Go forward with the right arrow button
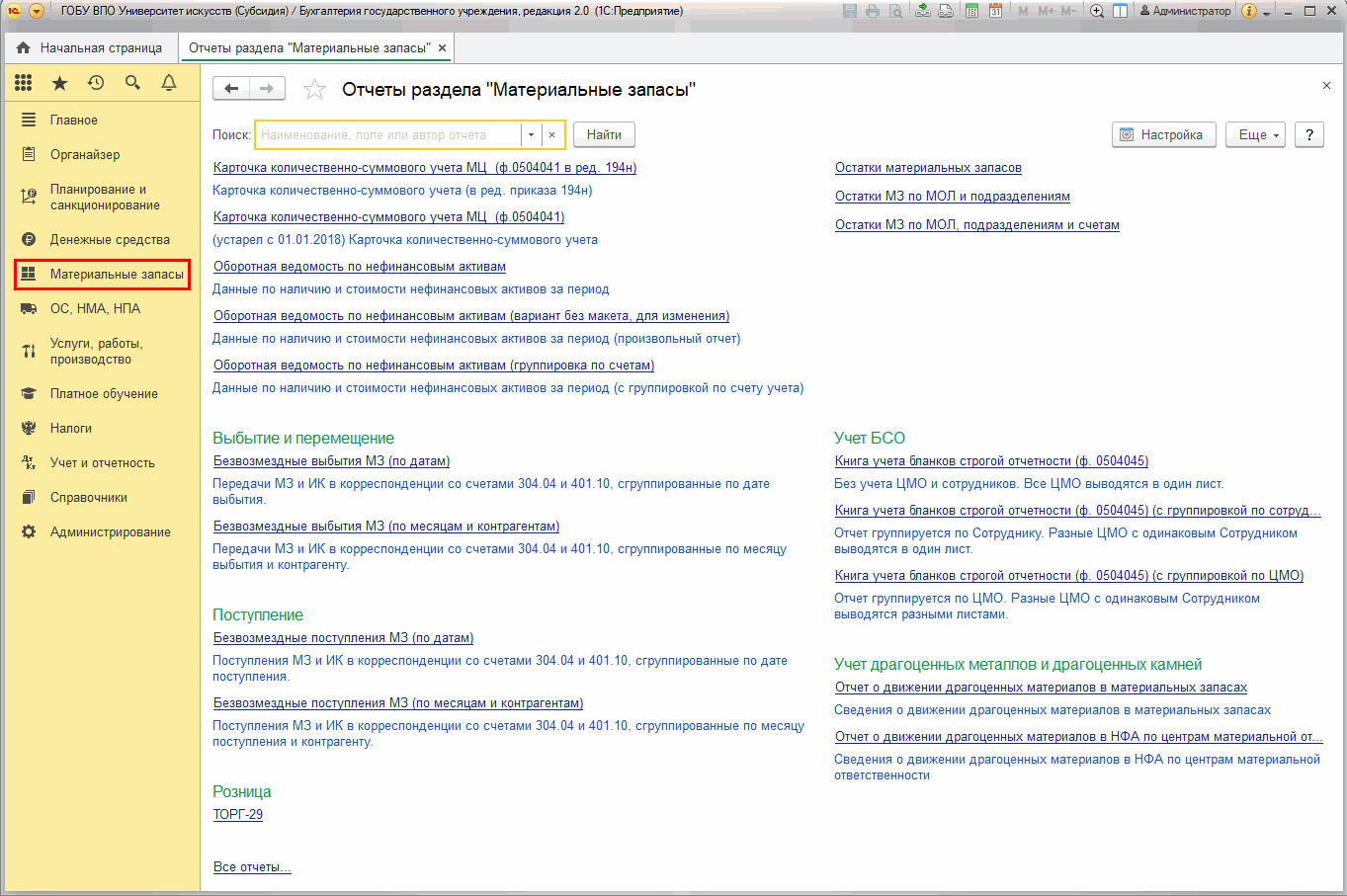Viewport: 1347px width, 896px height. tap(267, 89)
